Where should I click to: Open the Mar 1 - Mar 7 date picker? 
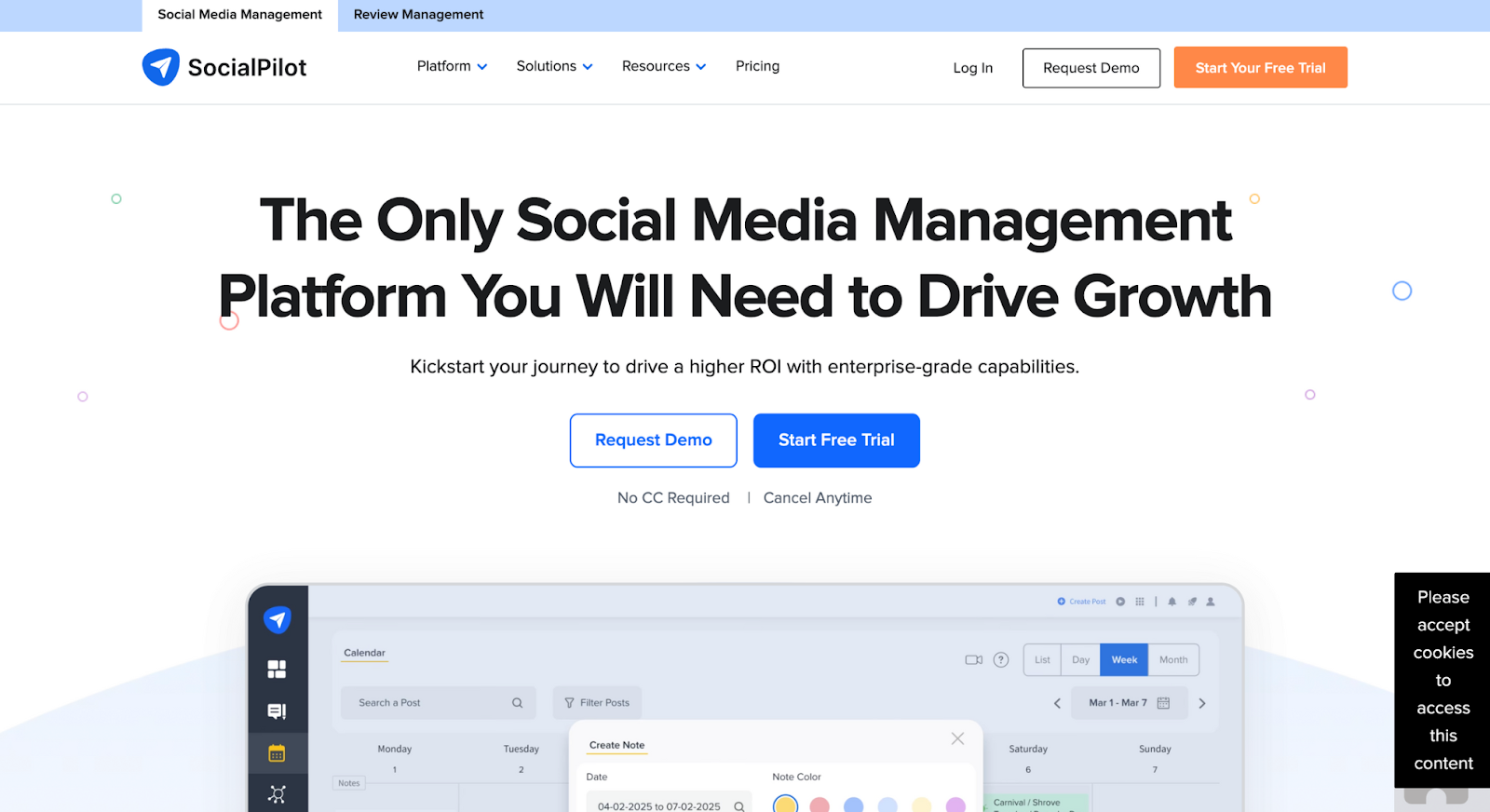[1129, 703]
